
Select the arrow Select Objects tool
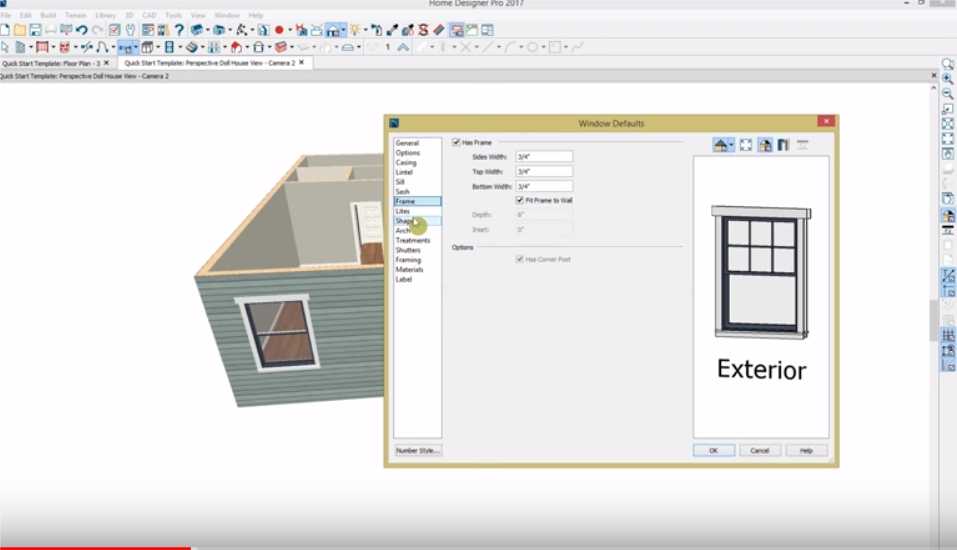click(5, 47)
